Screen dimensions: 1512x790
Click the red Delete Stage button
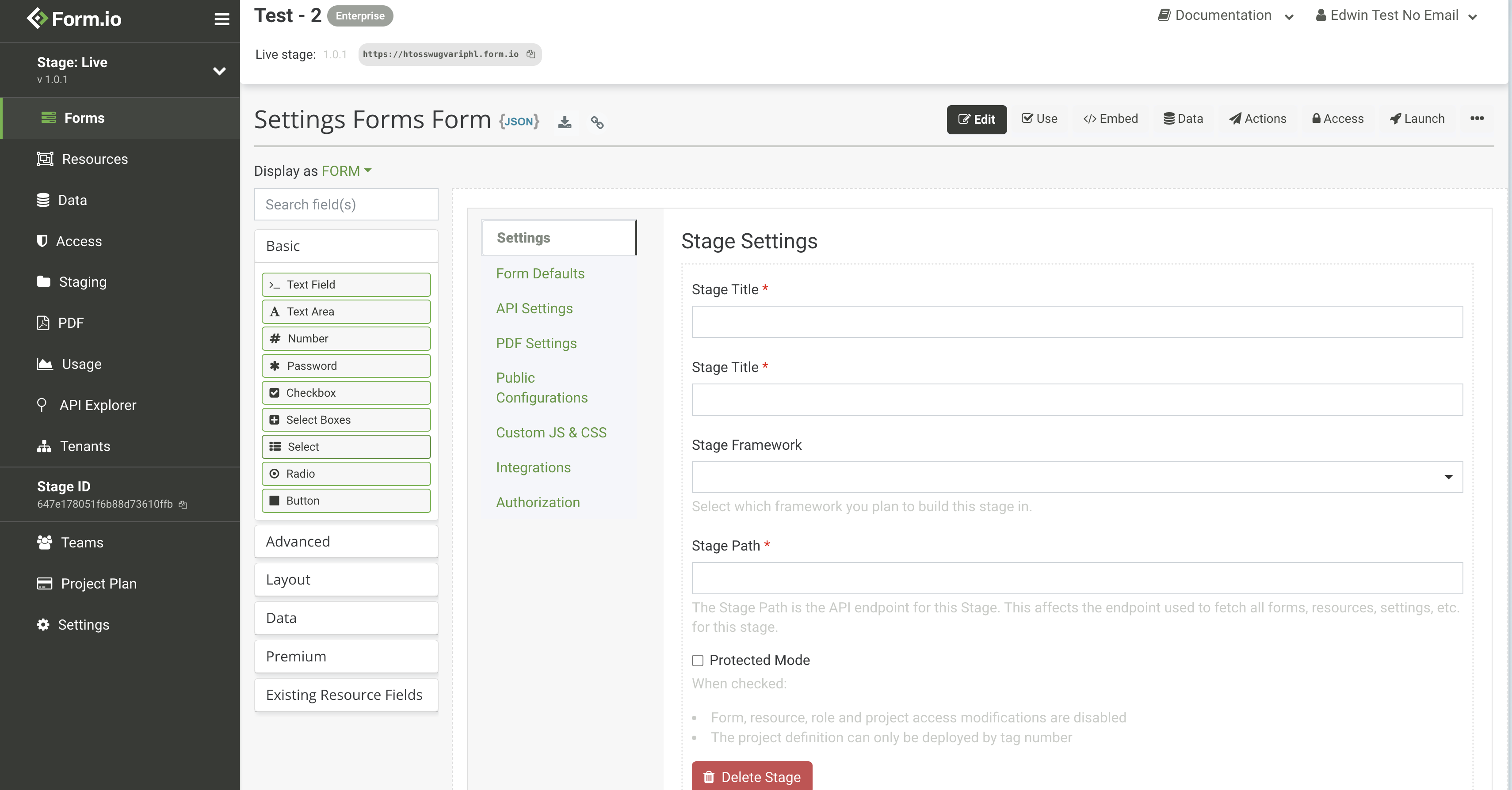click(x=751, y=776)
